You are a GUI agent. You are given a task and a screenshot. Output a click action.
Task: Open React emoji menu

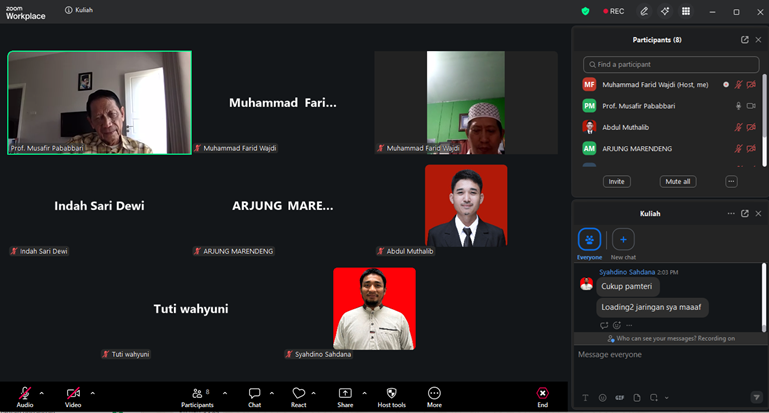click(298, 397)
